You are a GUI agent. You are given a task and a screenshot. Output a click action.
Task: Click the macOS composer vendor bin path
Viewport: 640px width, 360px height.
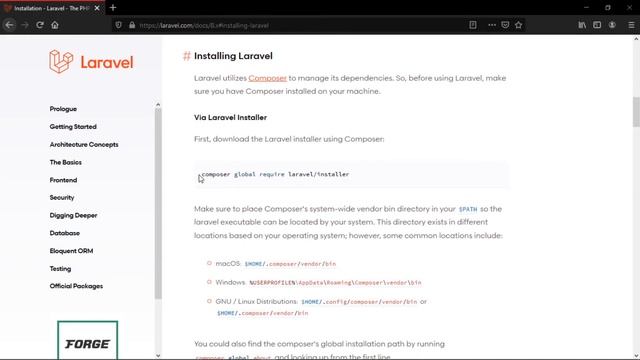point(290,264)
